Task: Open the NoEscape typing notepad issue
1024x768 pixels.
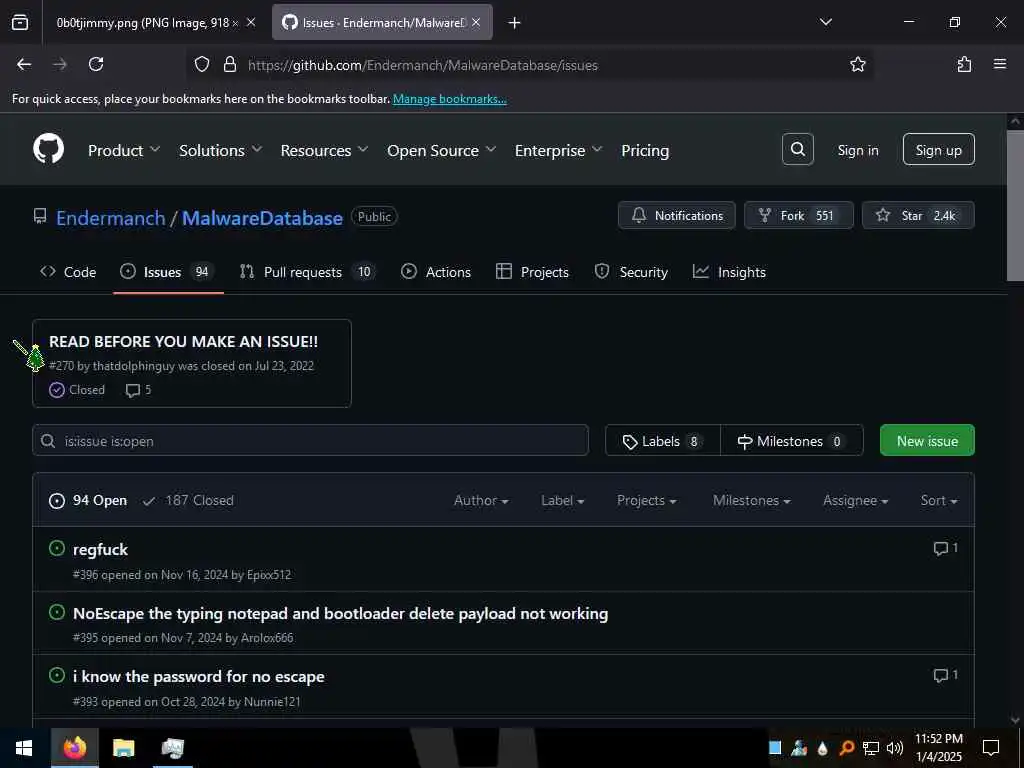Action: point(340,613)
